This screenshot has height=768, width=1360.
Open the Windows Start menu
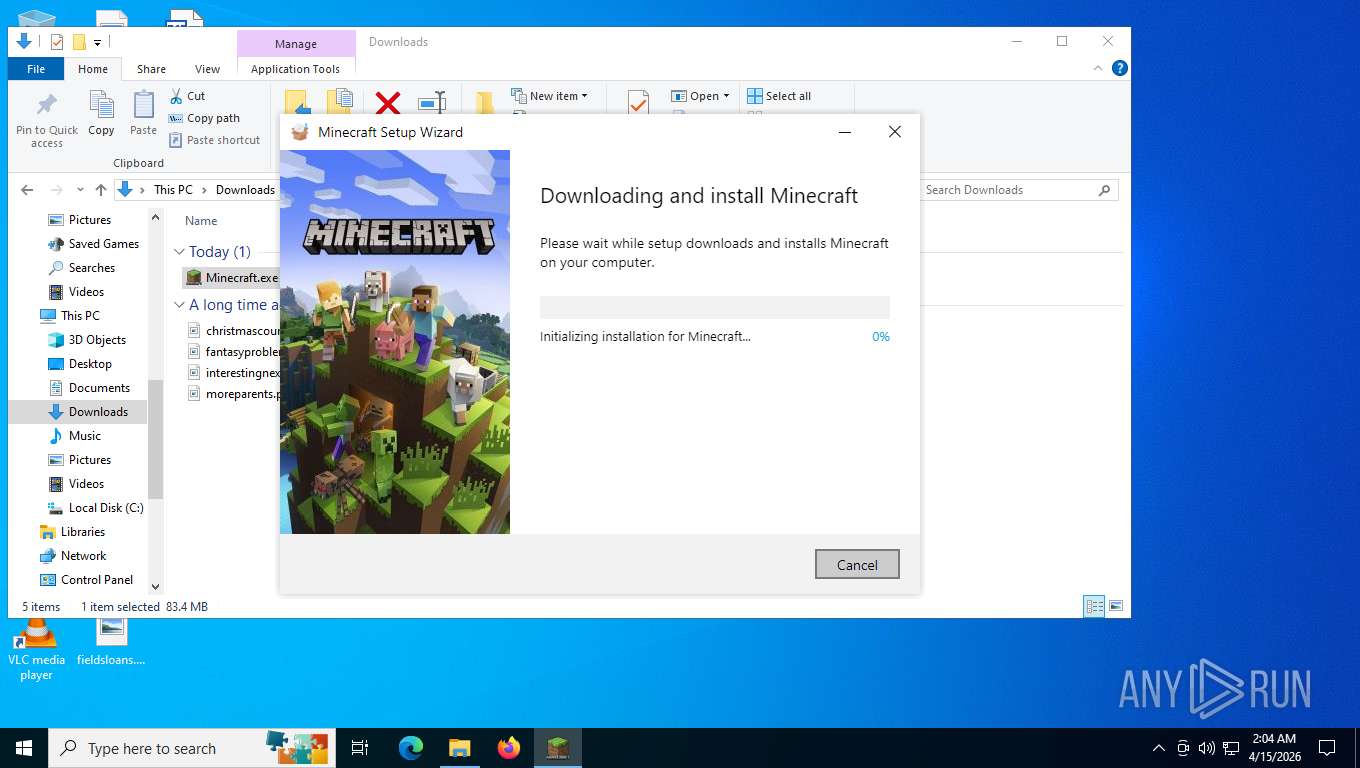point(23,748)
